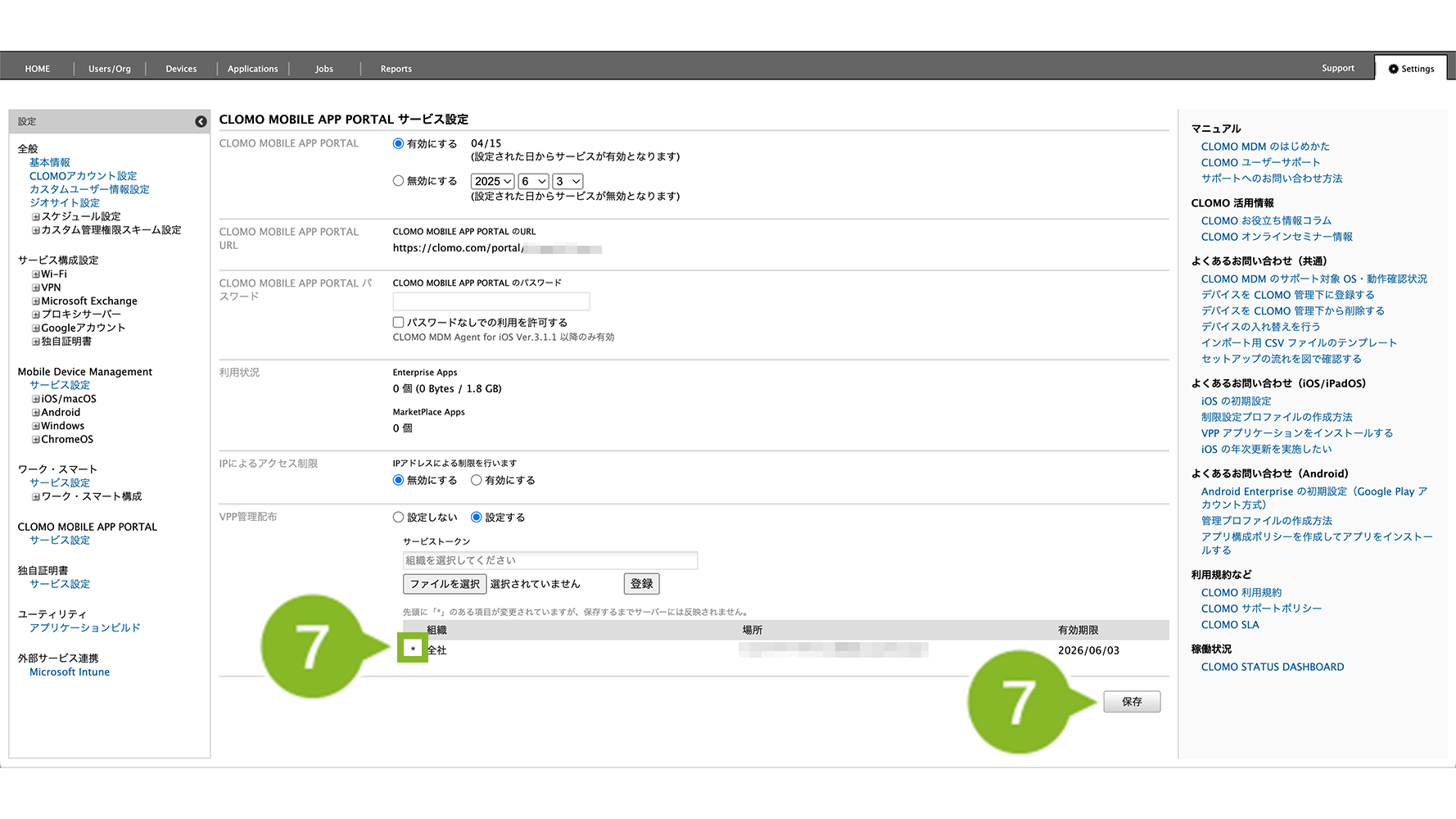
Task: Select 設定しない for VPP管理配布
Action: (398, 517)
